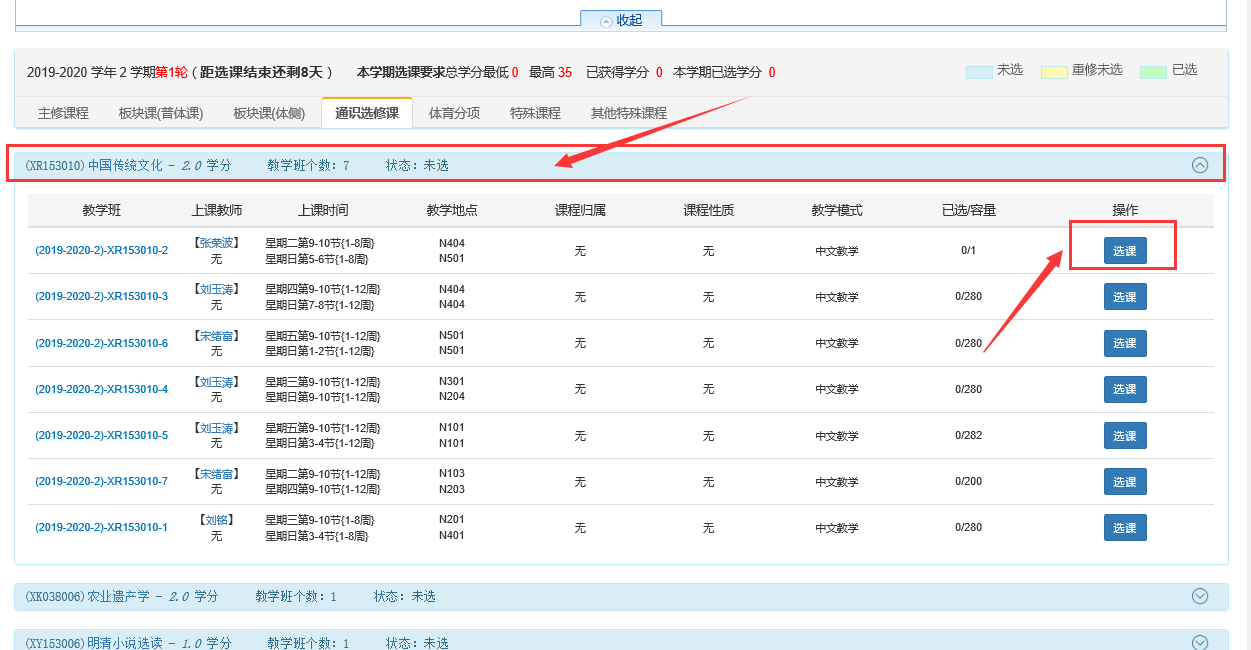
Task: Expand the 明清小说选读 course chevron icon
Action: point(1200,642)
